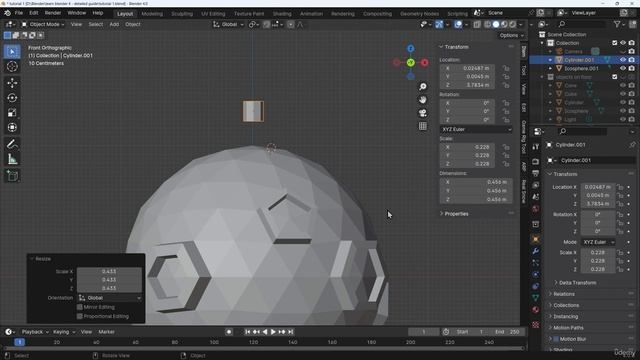
Task: Select the Measure tool
Action: tap(12, 159)
